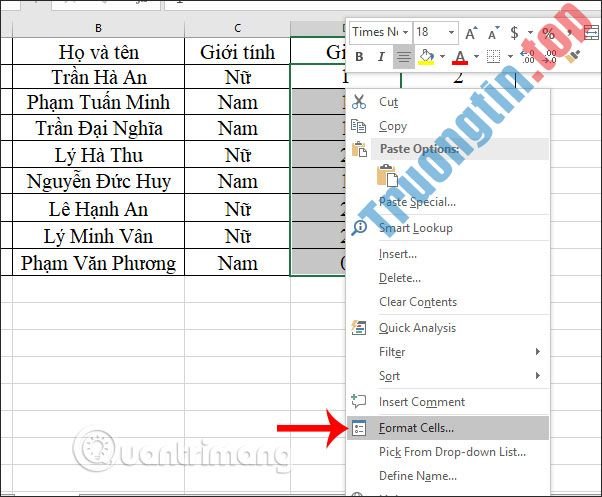Increase font size with large A icon
The height and width of the screenshot is (497, 602).
click(x=471, y=33)
